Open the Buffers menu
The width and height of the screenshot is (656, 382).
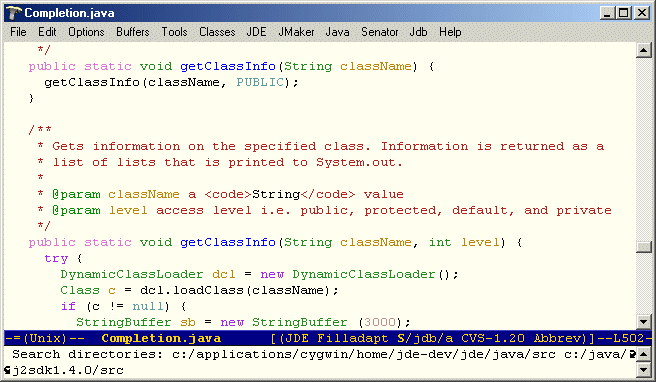coord(133,32)
